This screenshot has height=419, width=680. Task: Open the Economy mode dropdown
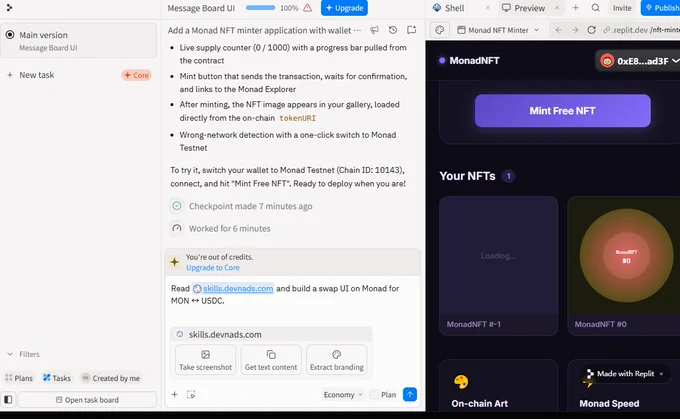tap(343, 394)
